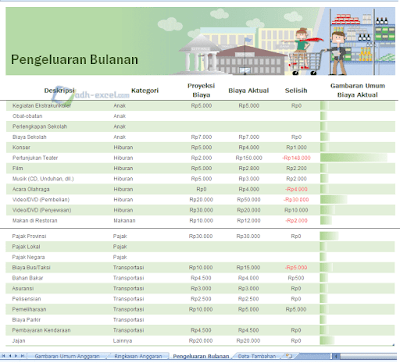Select the -Rp148.000 difference cell
Screen dimensions: 400x363
pos(296,158)
